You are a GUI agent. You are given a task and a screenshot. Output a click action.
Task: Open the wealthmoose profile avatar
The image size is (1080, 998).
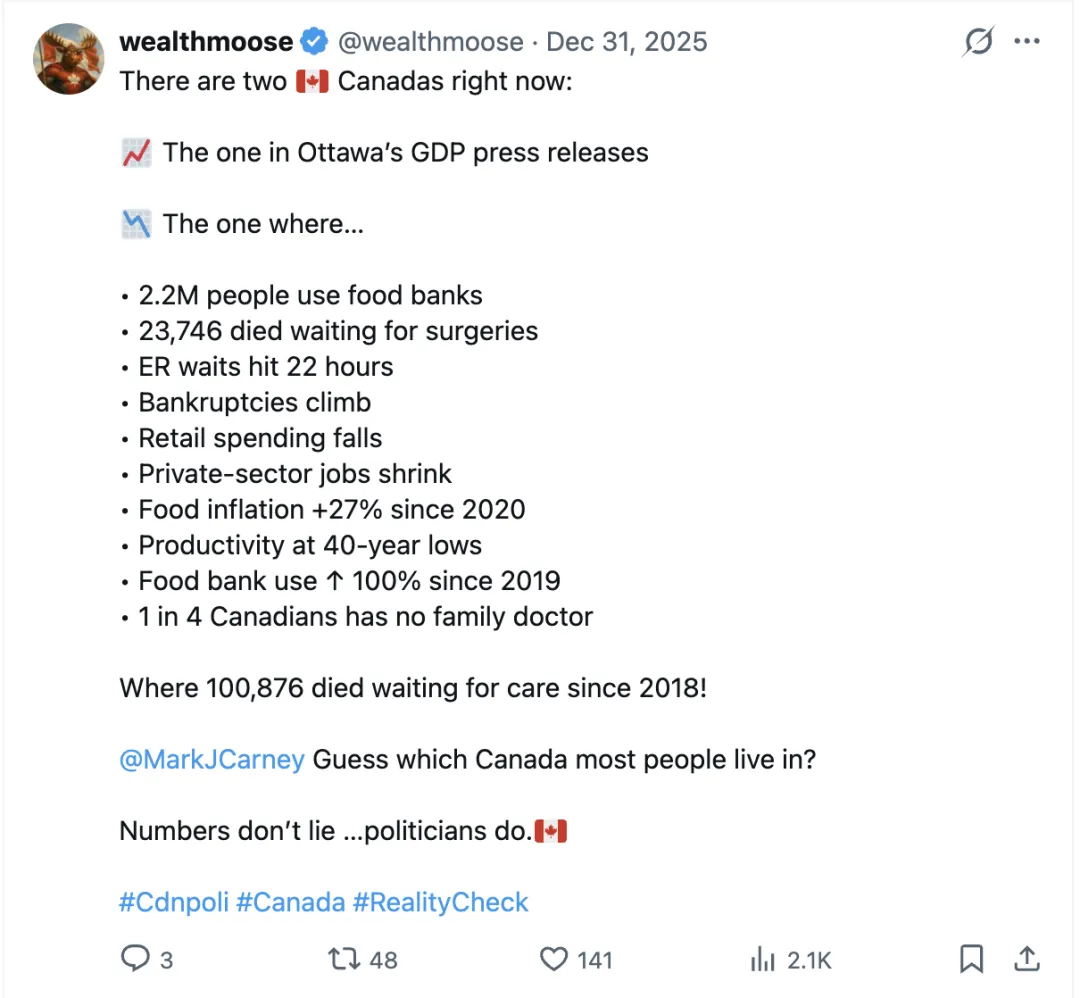[70, 60]
